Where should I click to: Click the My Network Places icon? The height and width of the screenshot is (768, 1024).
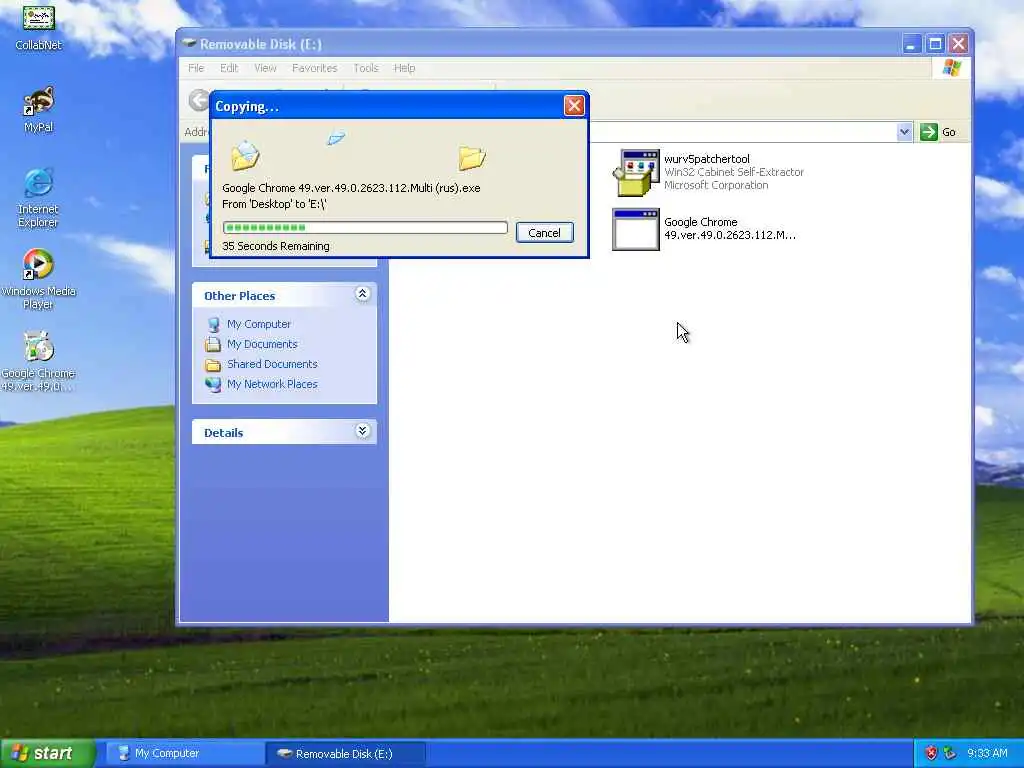coord(213,385)
